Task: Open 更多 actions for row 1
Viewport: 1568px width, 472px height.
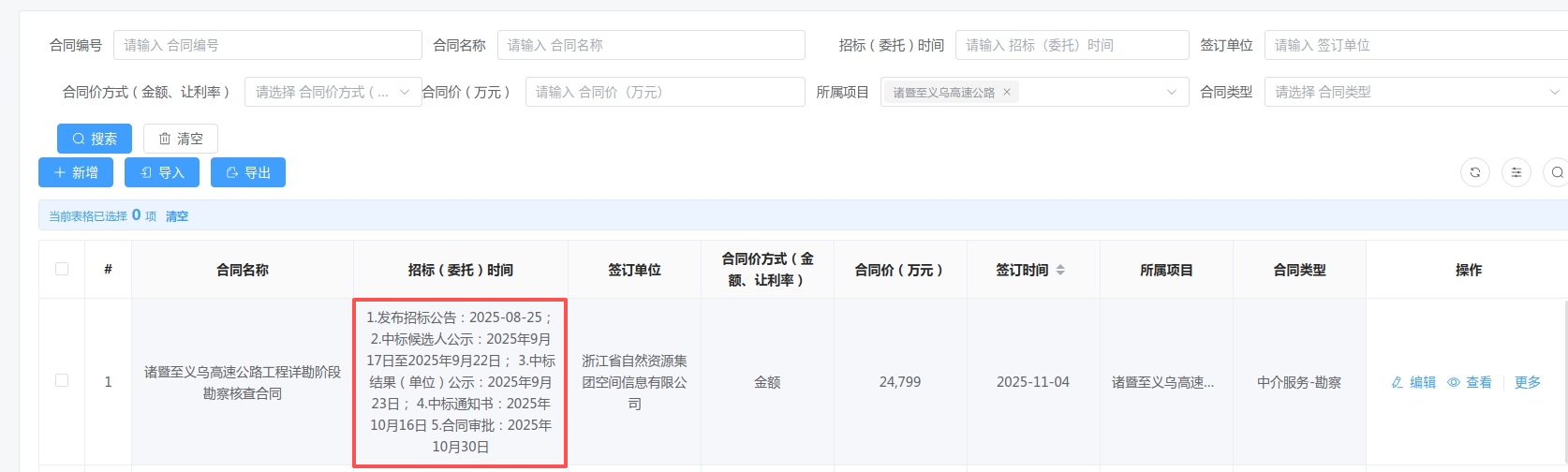Action: tap(1527, 382)
